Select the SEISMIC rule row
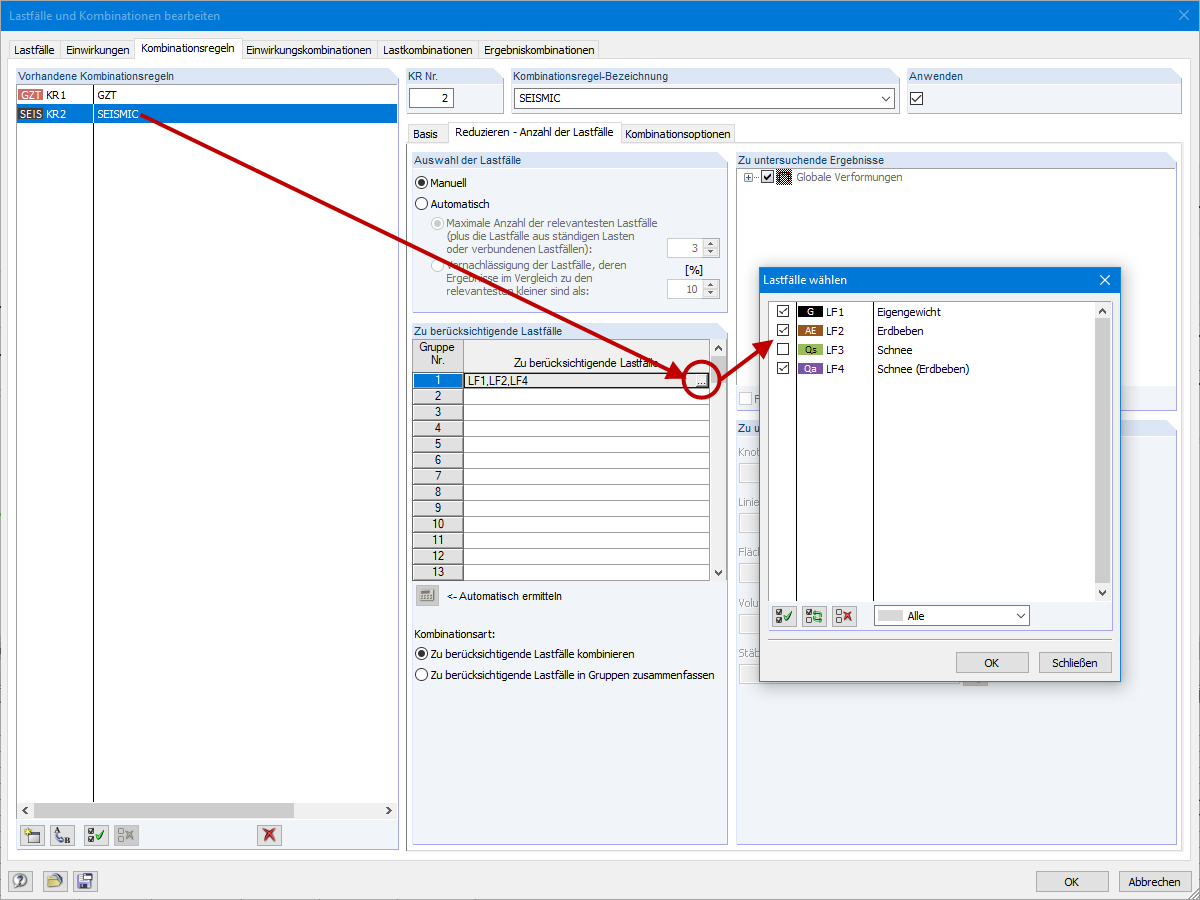The image size is (1200, 900). 207,114
